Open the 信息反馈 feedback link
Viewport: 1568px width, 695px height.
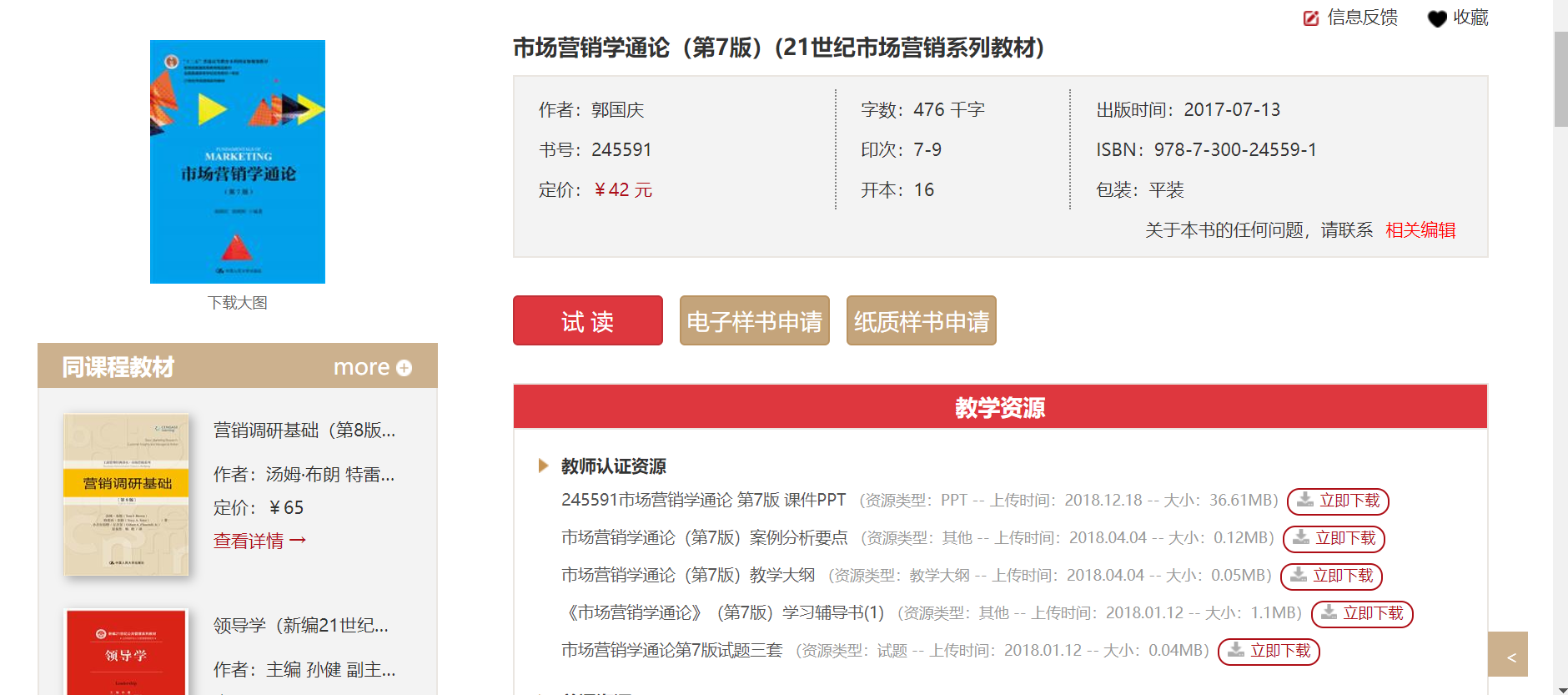[x=1351, y=18]
